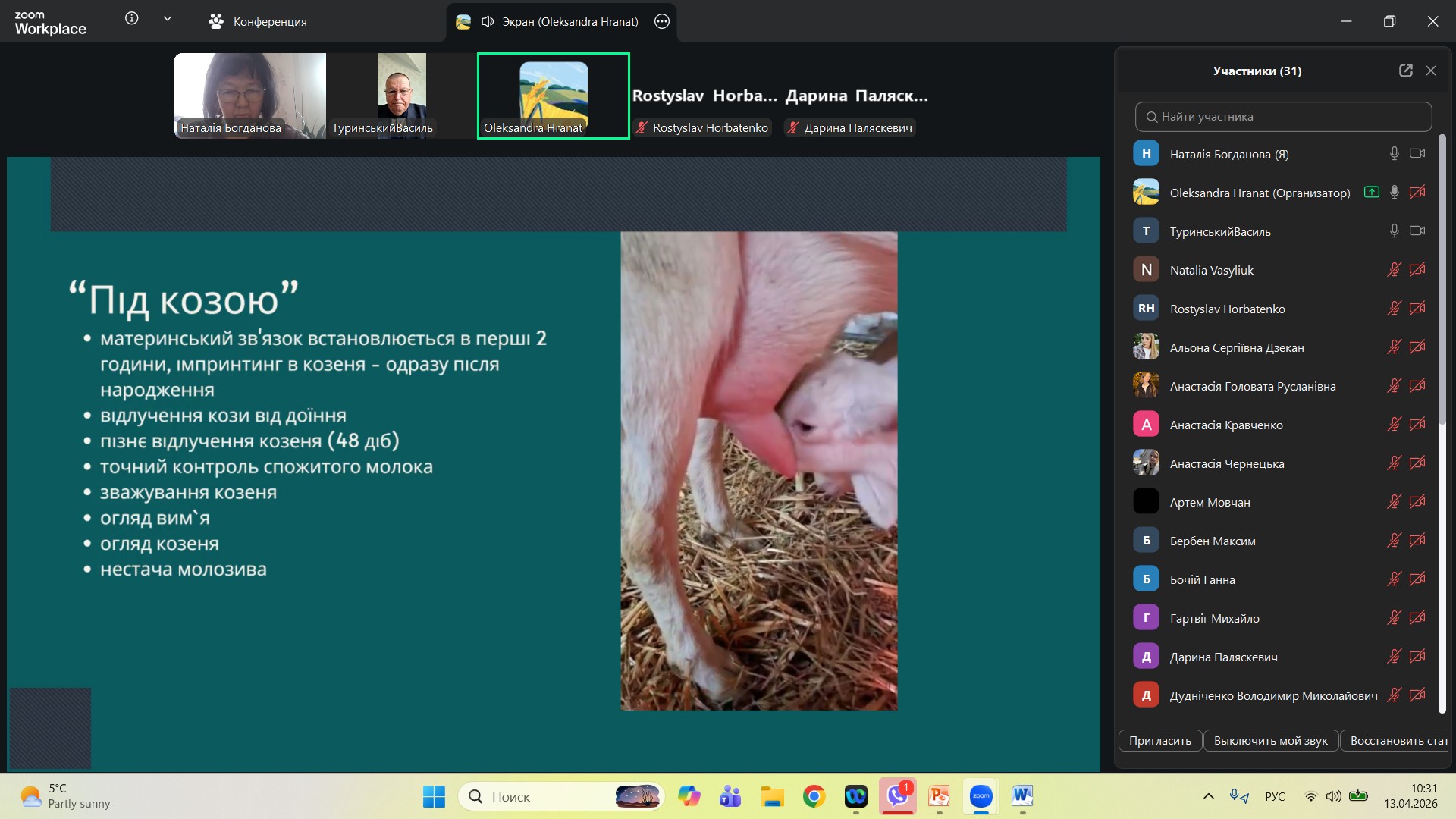Viewport: 1456px width, 819px height.
Task: Open Viber from the taskbar
Action: (898, 796)
